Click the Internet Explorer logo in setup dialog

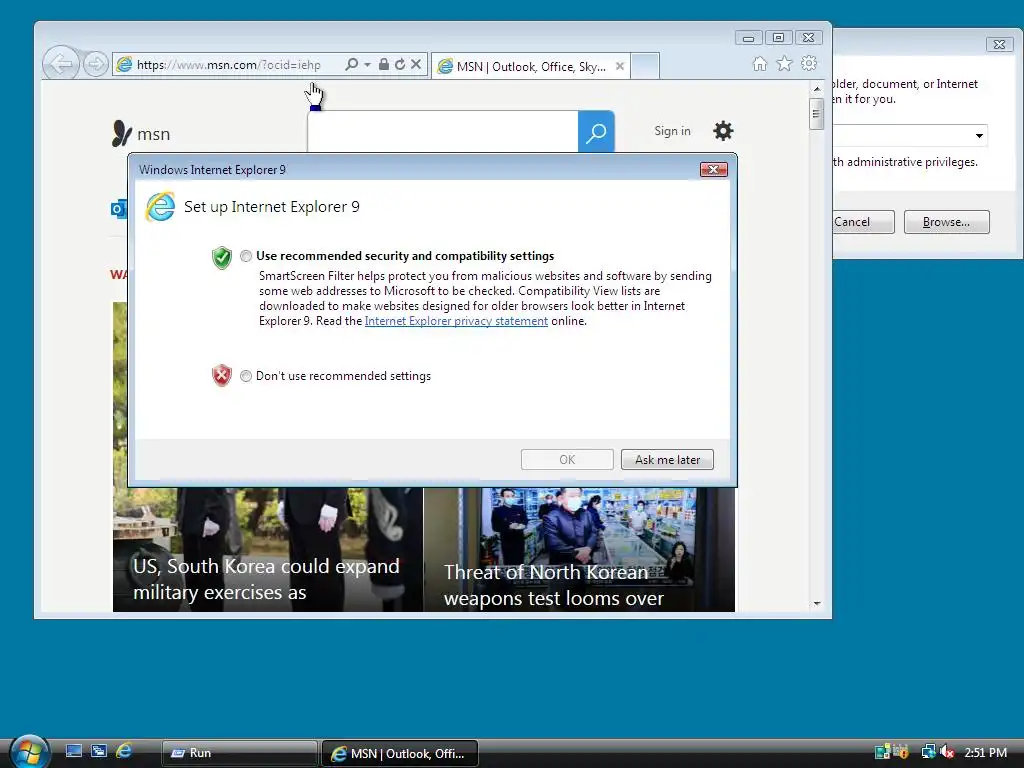(x=160, y=207)
